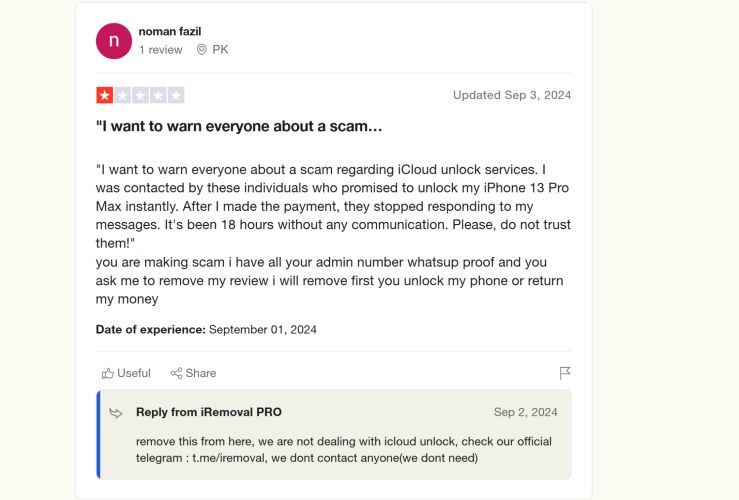Viewport: 739px width, 500px height.
Task: Report the review with the flag icon
Action: 565,373
